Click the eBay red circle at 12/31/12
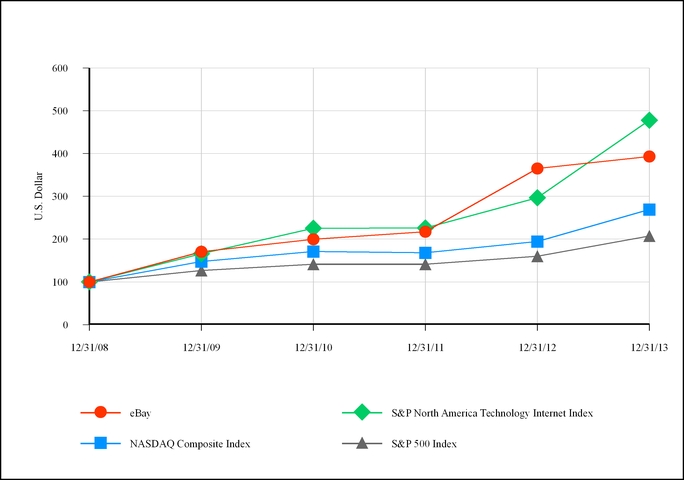The height and width of the screenshot is (480, 684). [x=537, y=168]
